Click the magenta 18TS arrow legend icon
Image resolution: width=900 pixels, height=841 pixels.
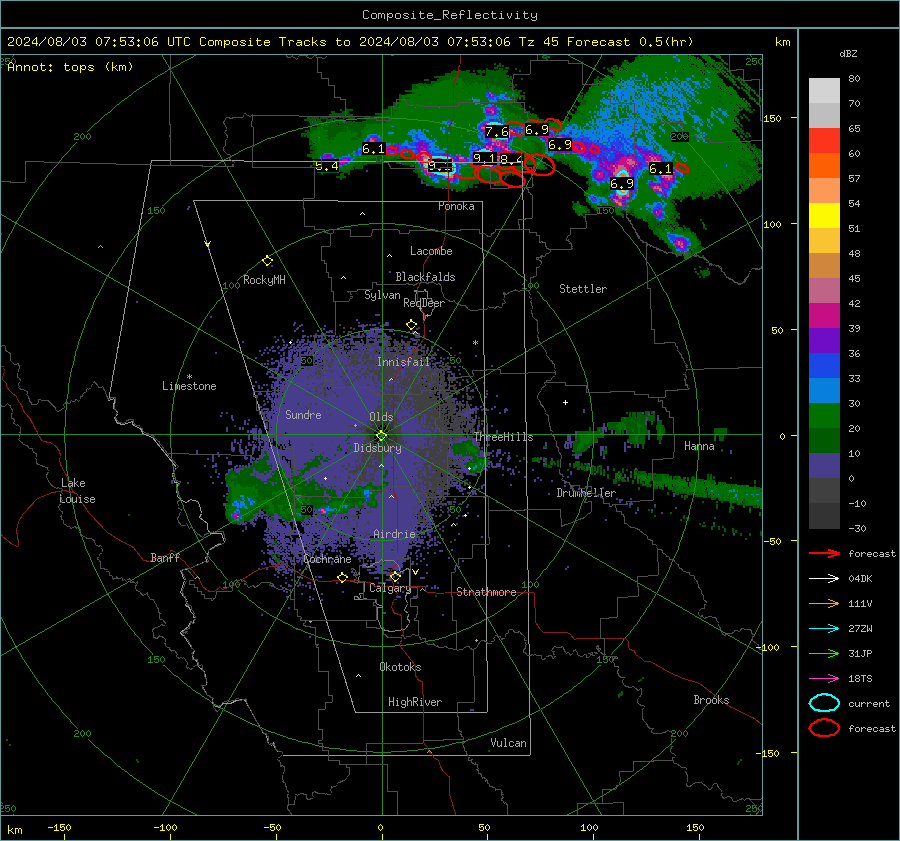[824, 679]
